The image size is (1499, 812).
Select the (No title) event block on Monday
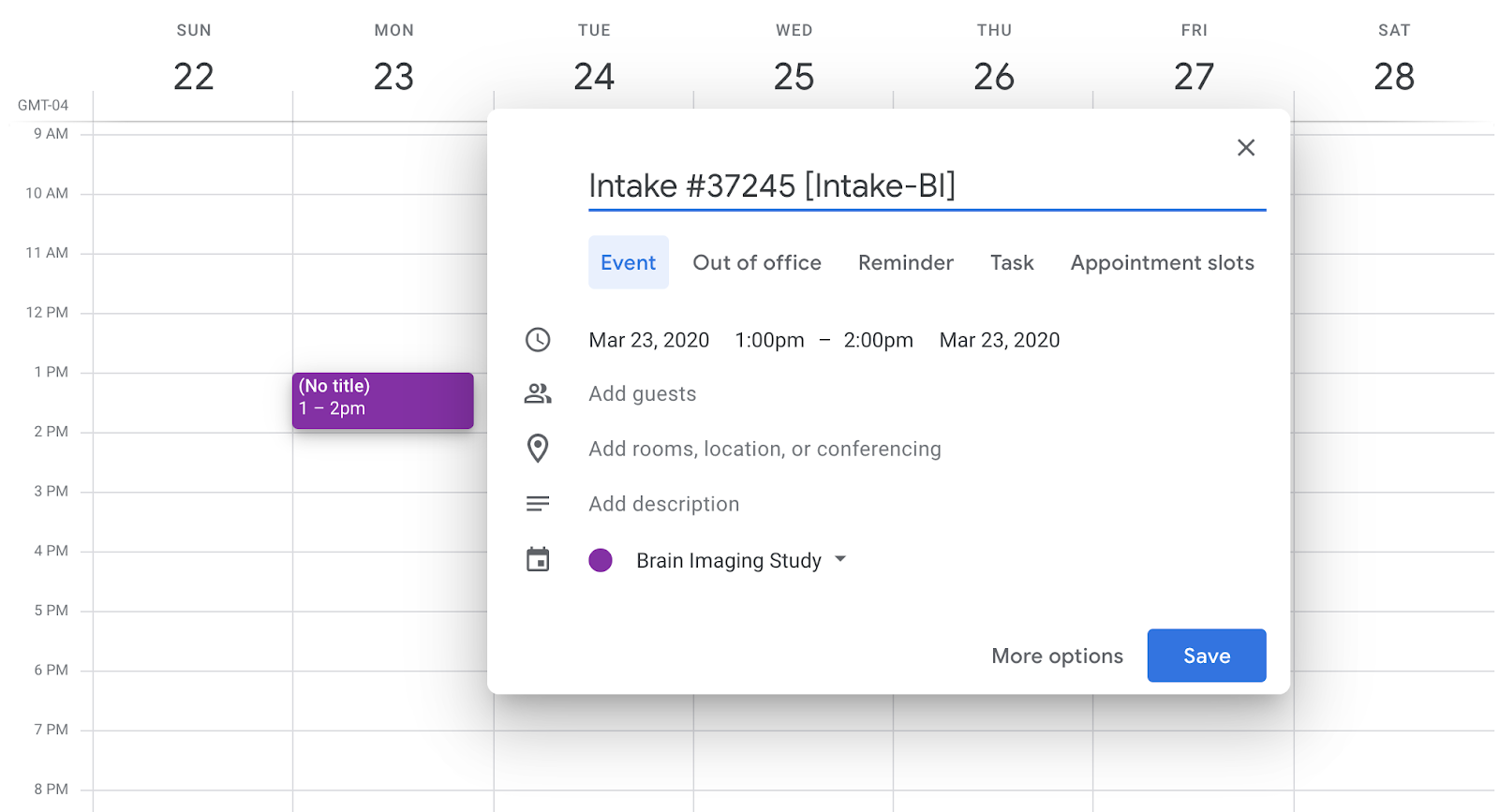[382, 400]
